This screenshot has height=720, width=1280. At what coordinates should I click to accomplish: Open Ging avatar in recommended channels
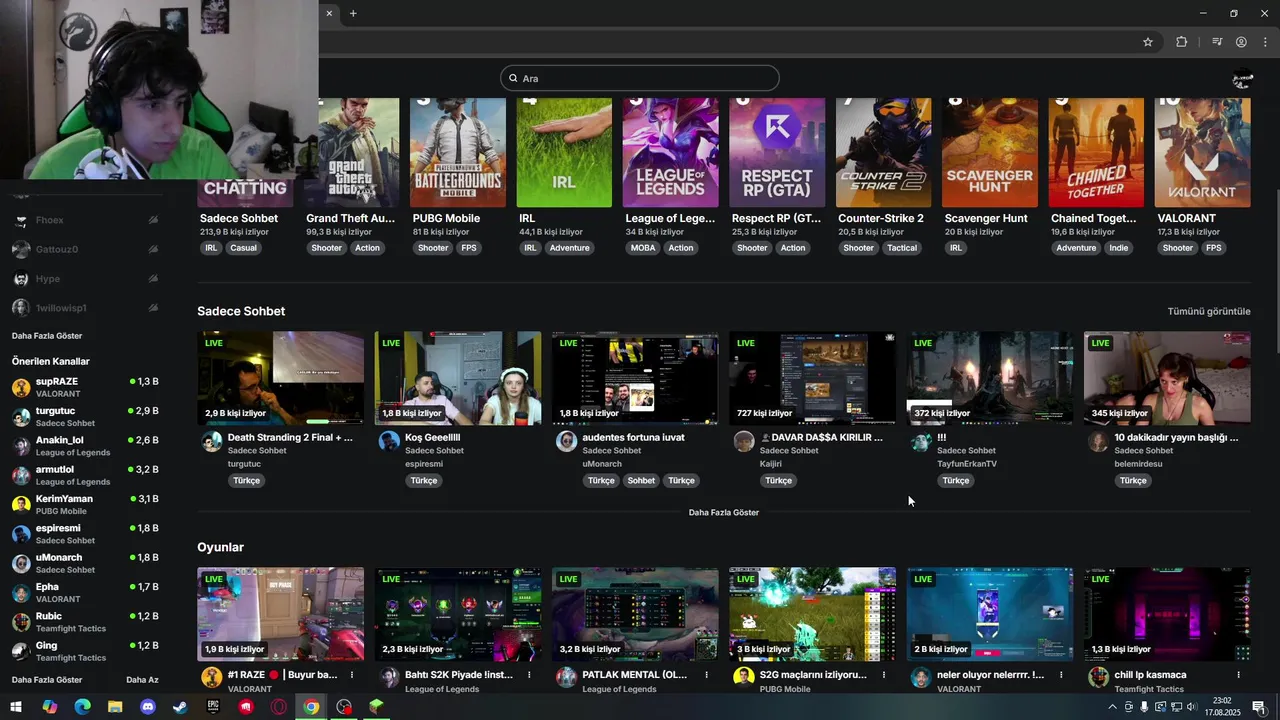click(x=20, y=651)
